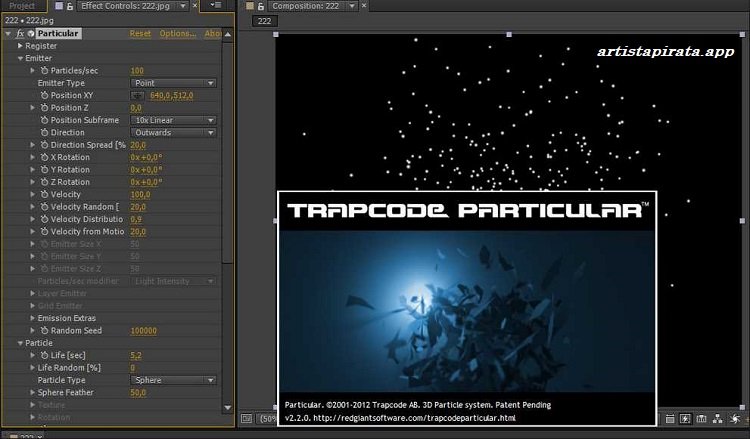
Task: Open the Particle Type Sphere dropdown
Action: pyautogui.click(x=174, y=380)
